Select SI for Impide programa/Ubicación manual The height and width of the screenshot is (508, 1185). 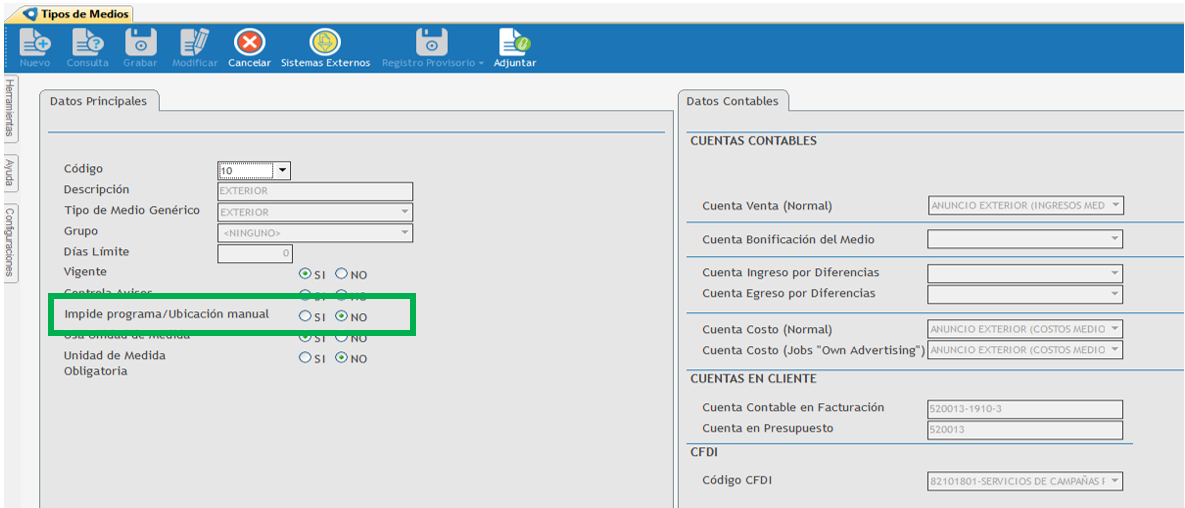(x=305, y=316)
